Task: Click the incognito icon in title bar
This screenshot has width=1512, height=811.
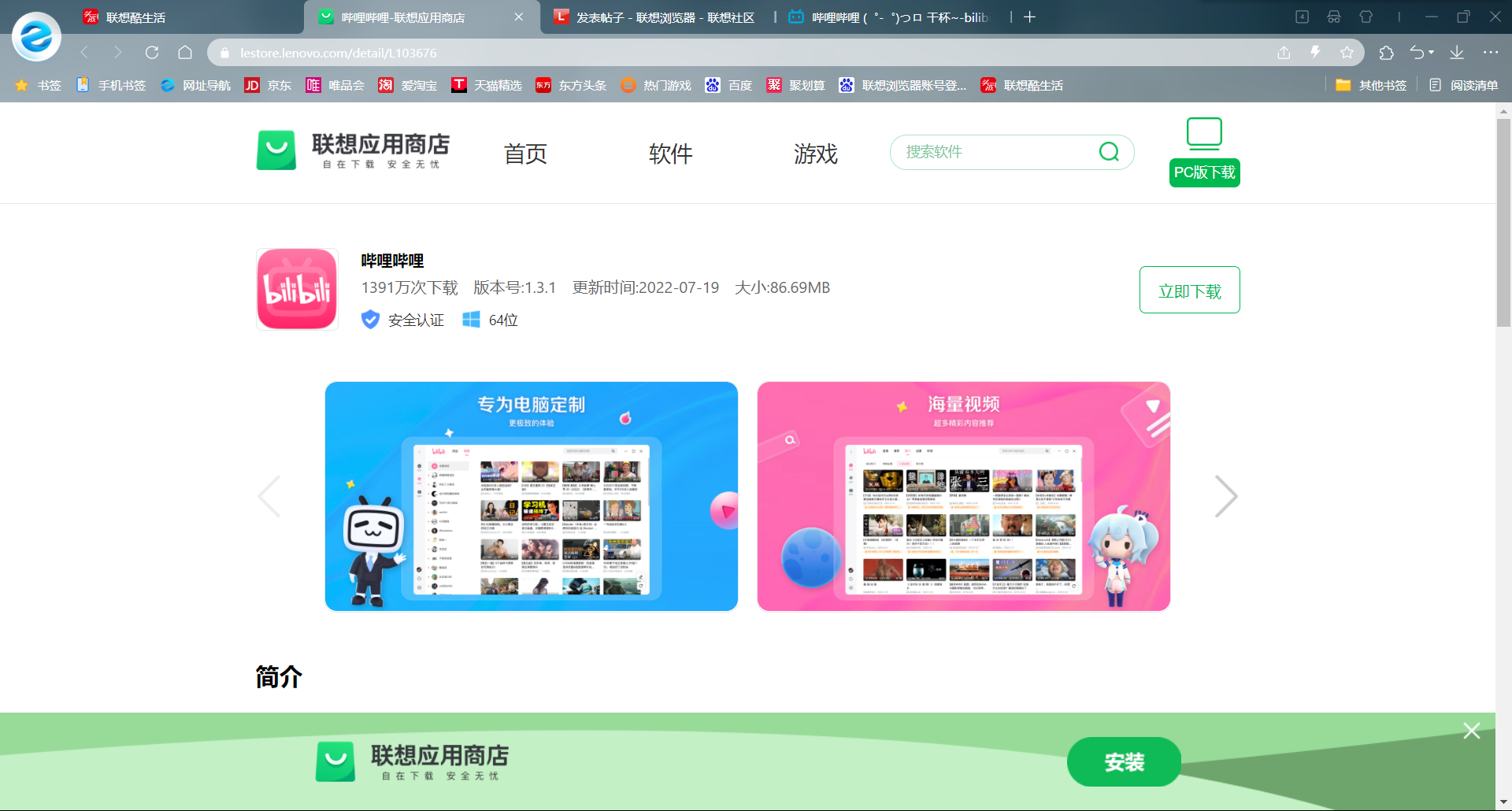Action: coord(1334,17)
